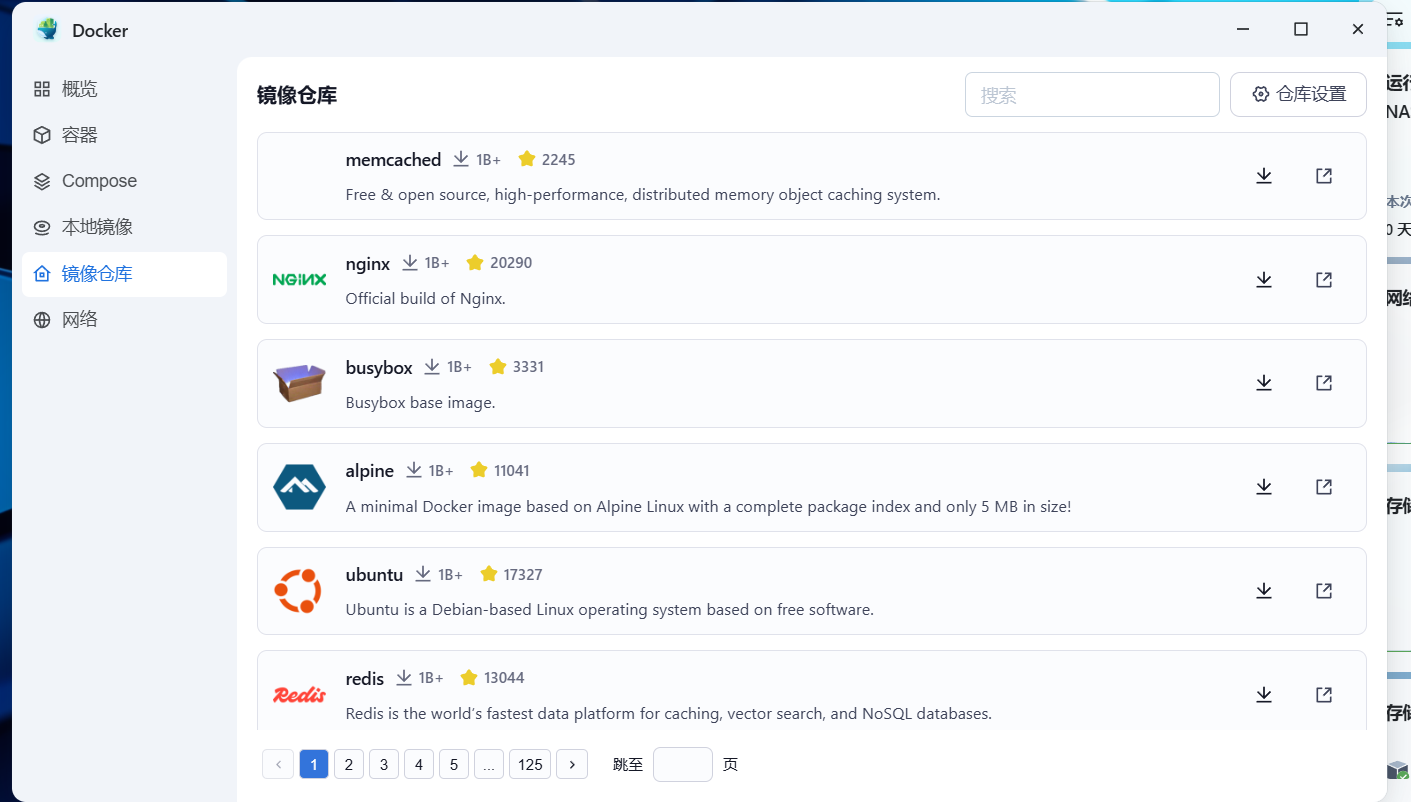Click the Docker whale app icon
The image size is (1411, 802).
pos(47,30)
